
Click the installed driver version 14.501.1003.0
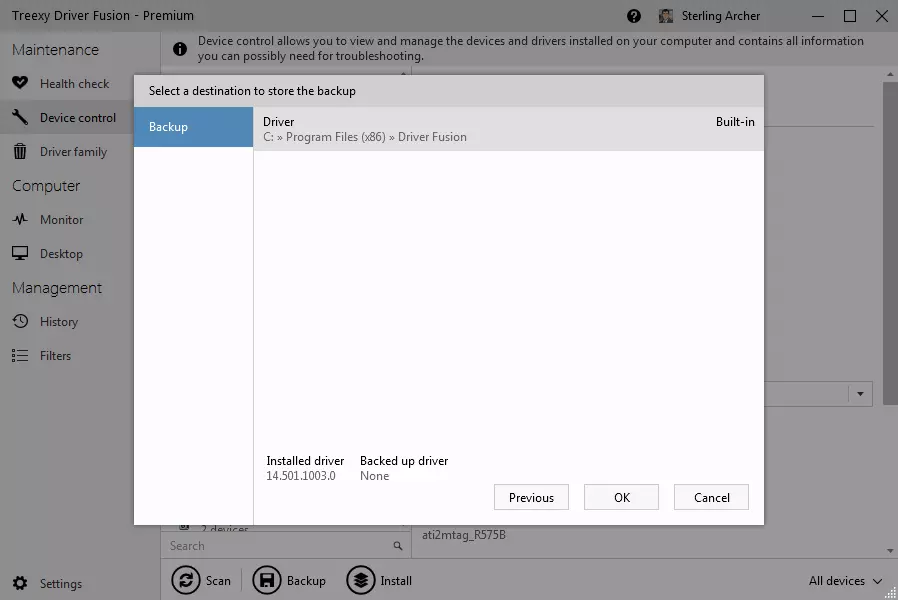point(301,476)
